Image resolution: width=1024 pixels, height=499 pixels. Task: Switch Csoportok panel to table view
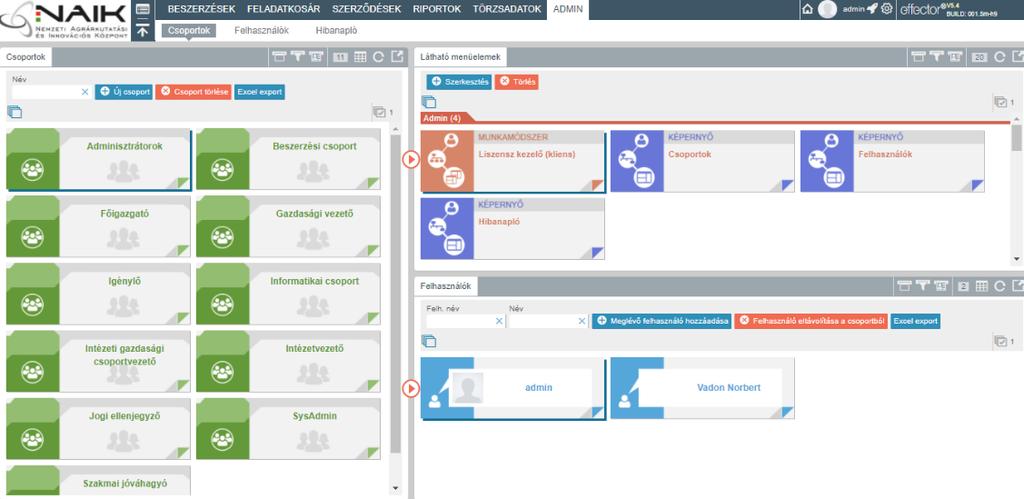pos(360,57)
